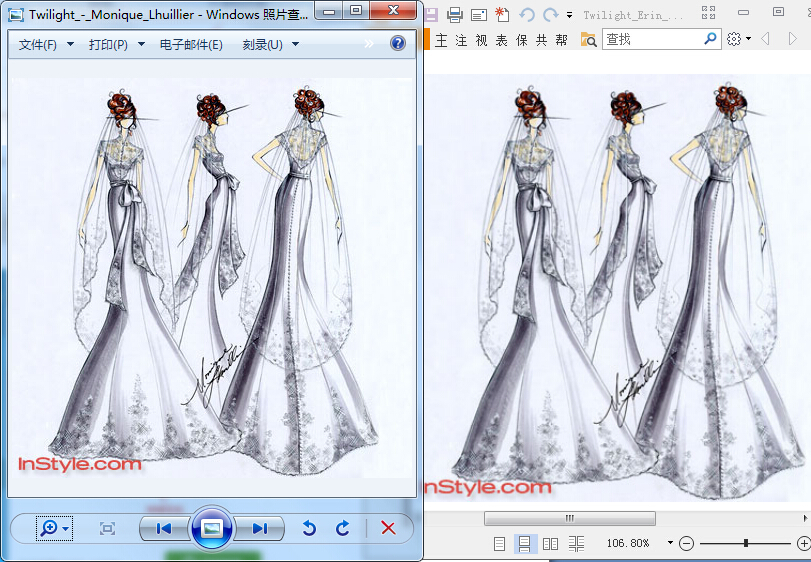Create new PDF document icon
This screenshot has height=562, width=811.
coord(502,15)
